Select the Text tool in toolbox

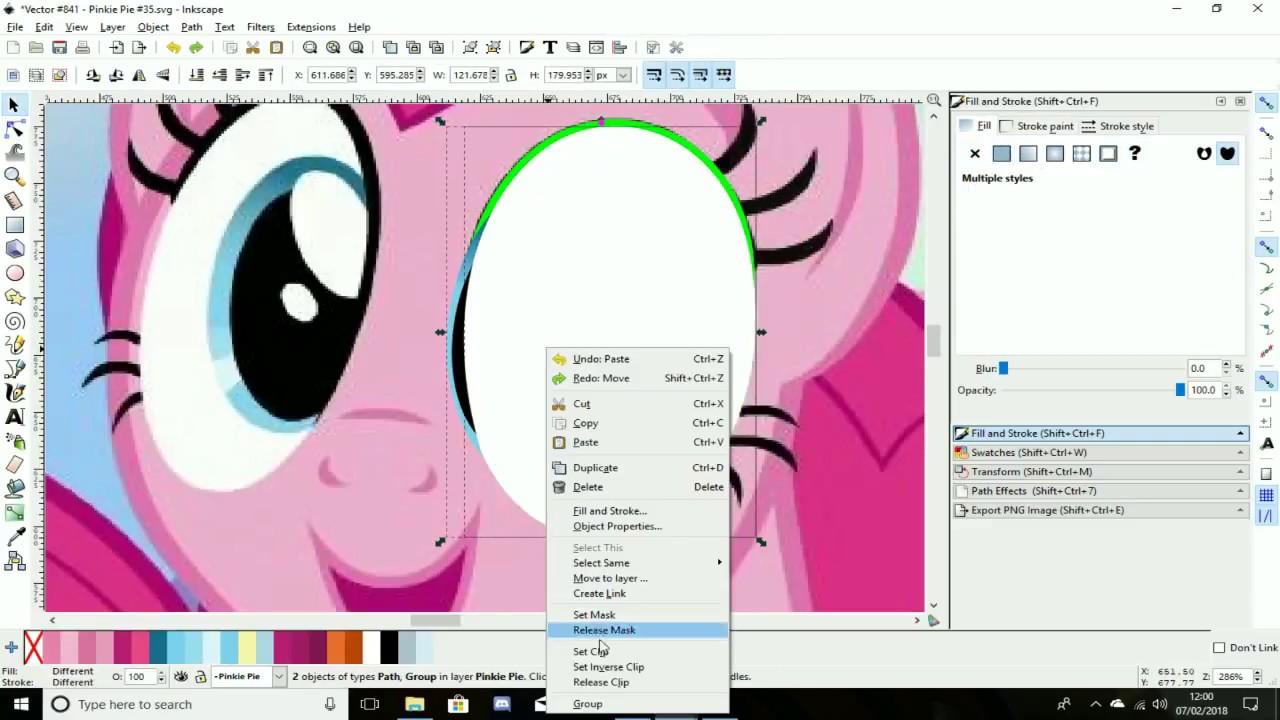[x=14, y=417]
